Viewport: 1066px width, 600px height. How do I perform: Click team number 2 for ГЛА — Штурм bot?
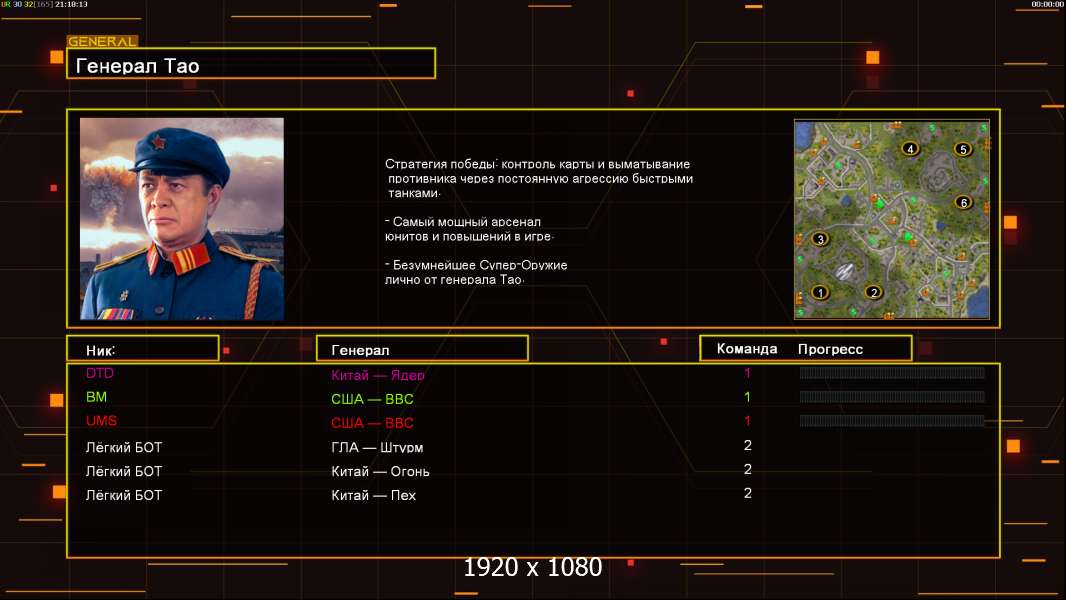(748, 445)
